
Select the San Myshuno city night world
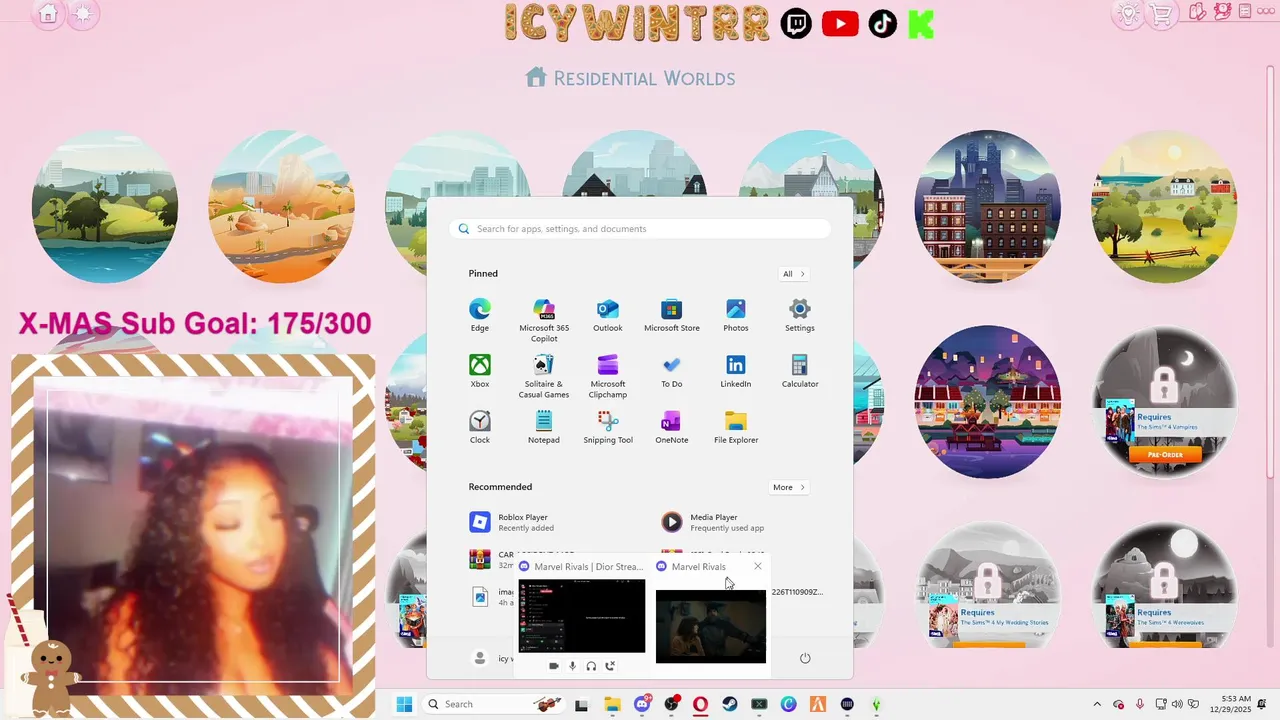tap(988, 206)
